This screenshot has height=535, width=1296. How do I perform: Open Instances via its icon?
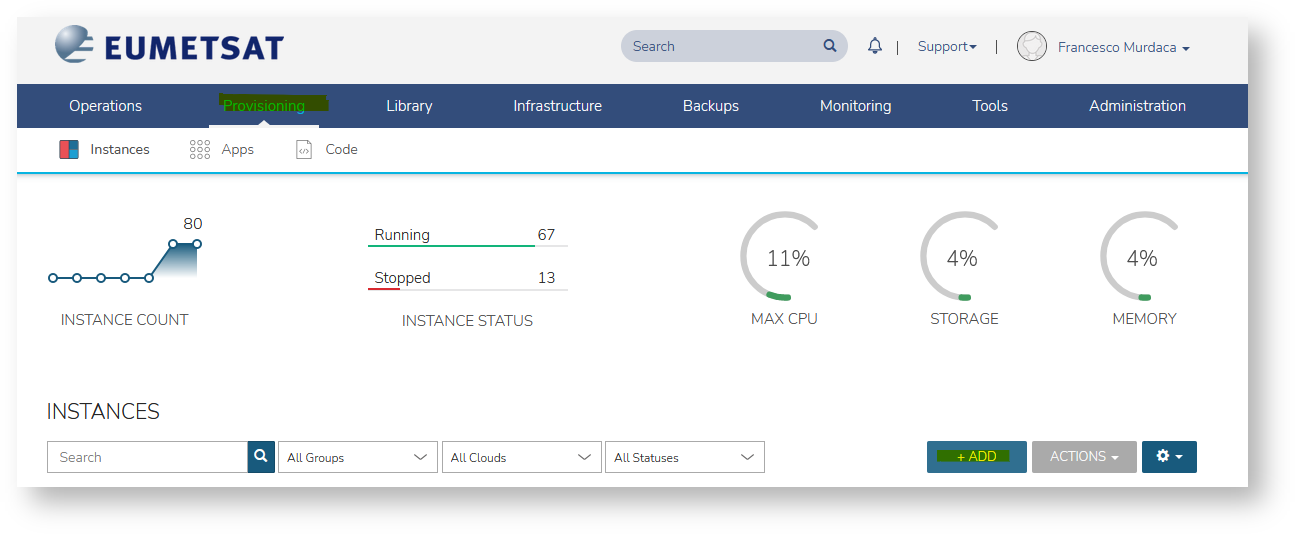click(x=69, y=150)
